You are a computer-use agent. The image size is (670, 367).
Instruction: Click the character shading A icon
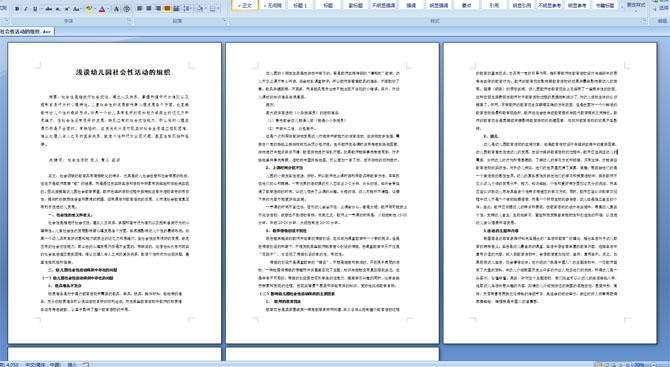(x=116, y=9)
